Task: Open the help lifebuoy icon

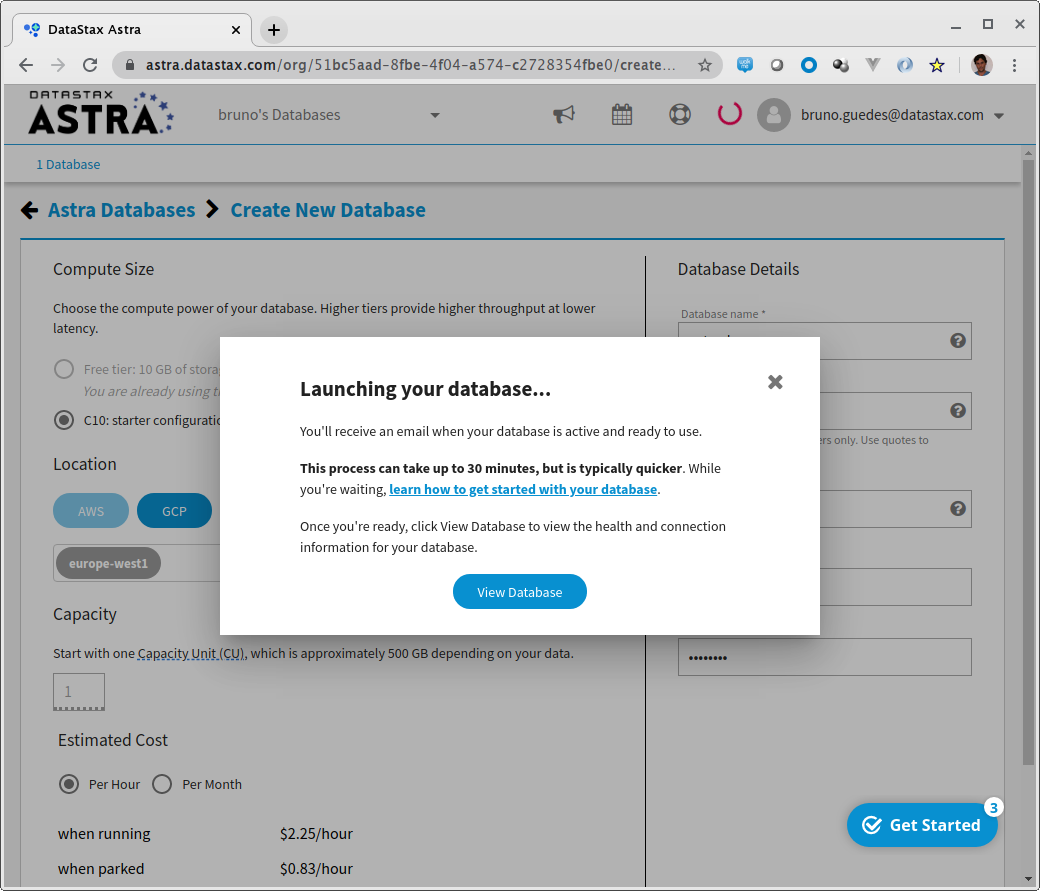Action: pyautogui.click(x=679, y=114)
